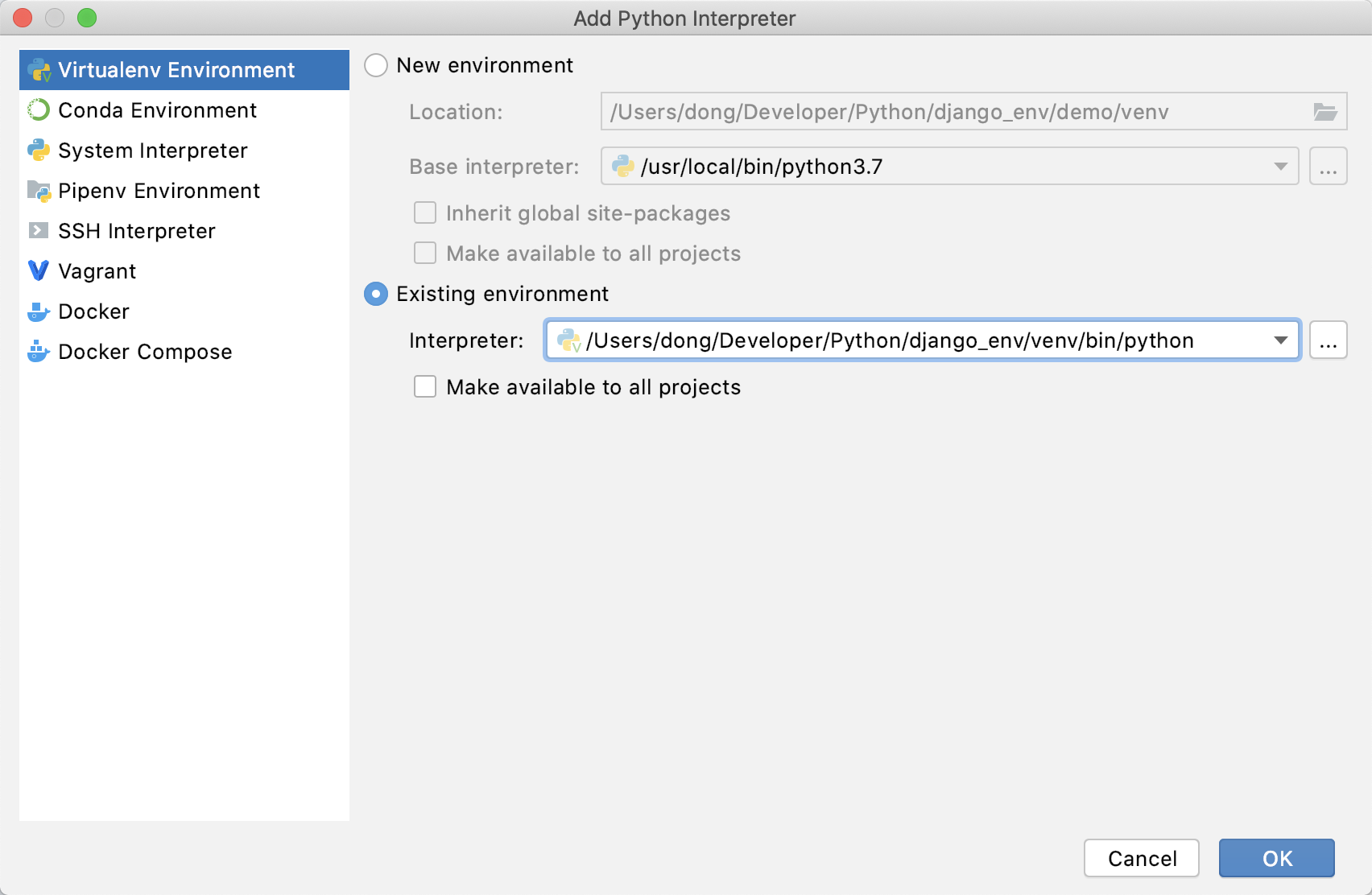Select the New environment radio button
This screenshot has width=1372, height=895.
pyautogui.click(x=376, y=65)
